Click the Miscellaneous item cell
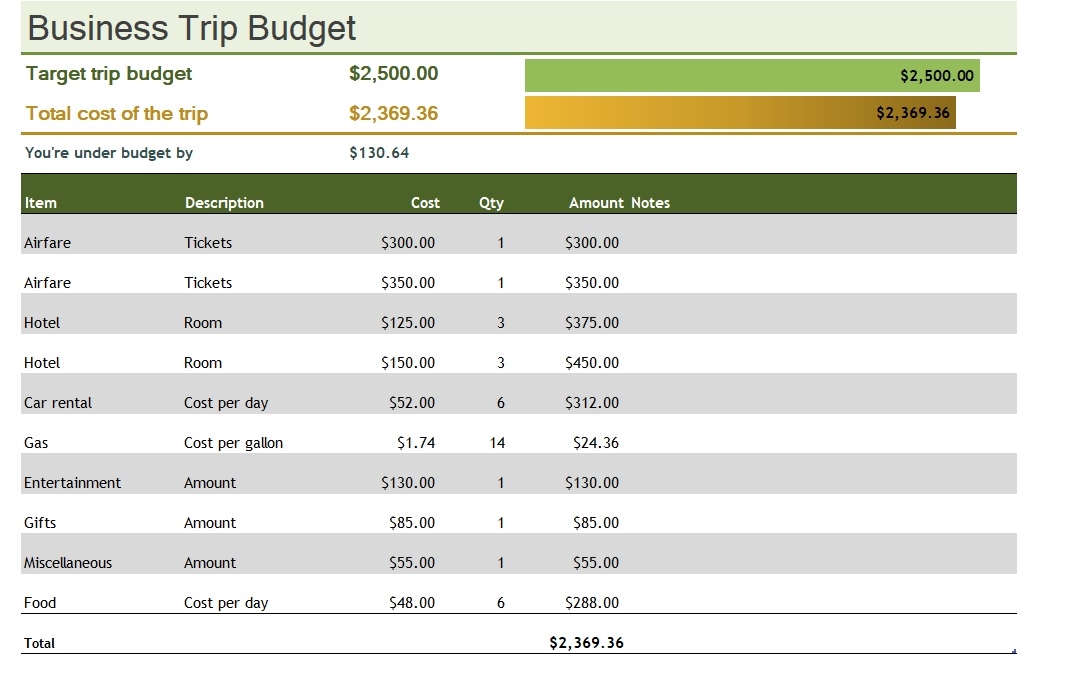Screen dimensions: 1070x694 [68, 563]
